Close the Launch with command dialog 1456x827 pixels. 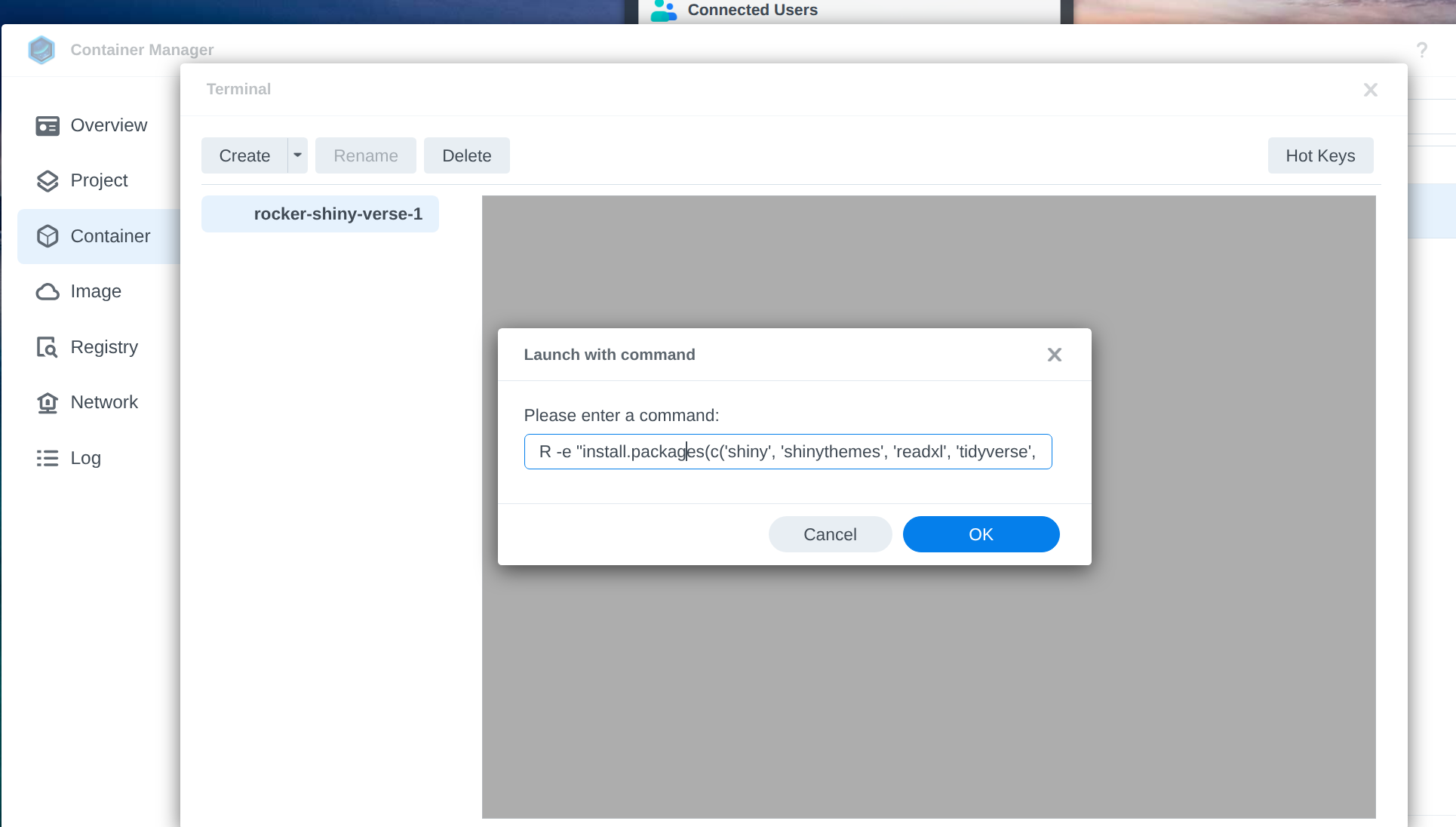point(1054,355)
